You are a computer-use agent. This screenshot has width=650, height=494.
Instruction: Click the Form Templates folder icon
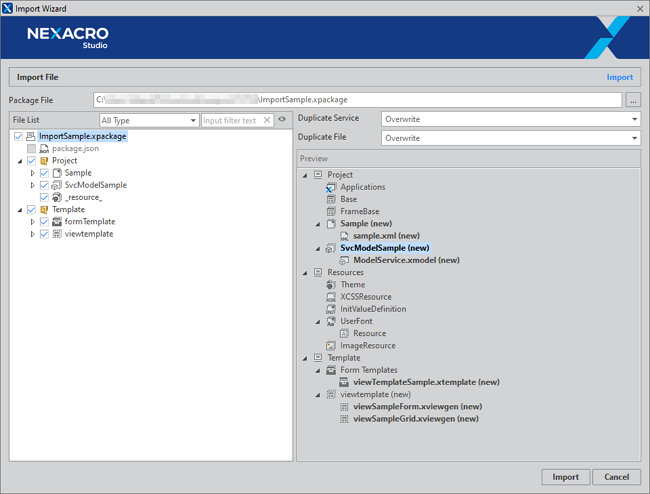331,370
